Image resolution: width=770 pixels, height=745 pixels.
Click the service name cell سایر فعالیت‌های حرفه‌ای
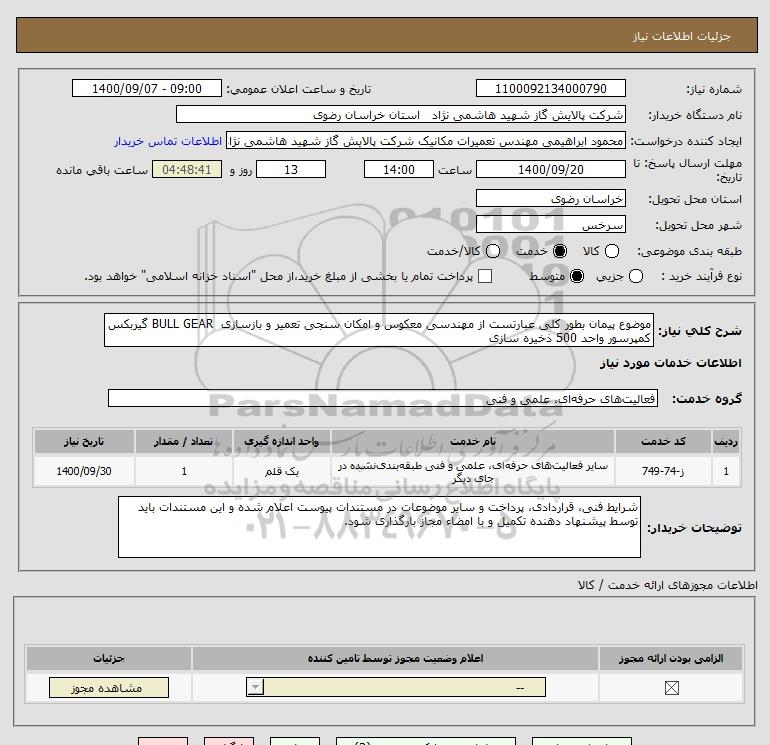click(x=473, y=471)
